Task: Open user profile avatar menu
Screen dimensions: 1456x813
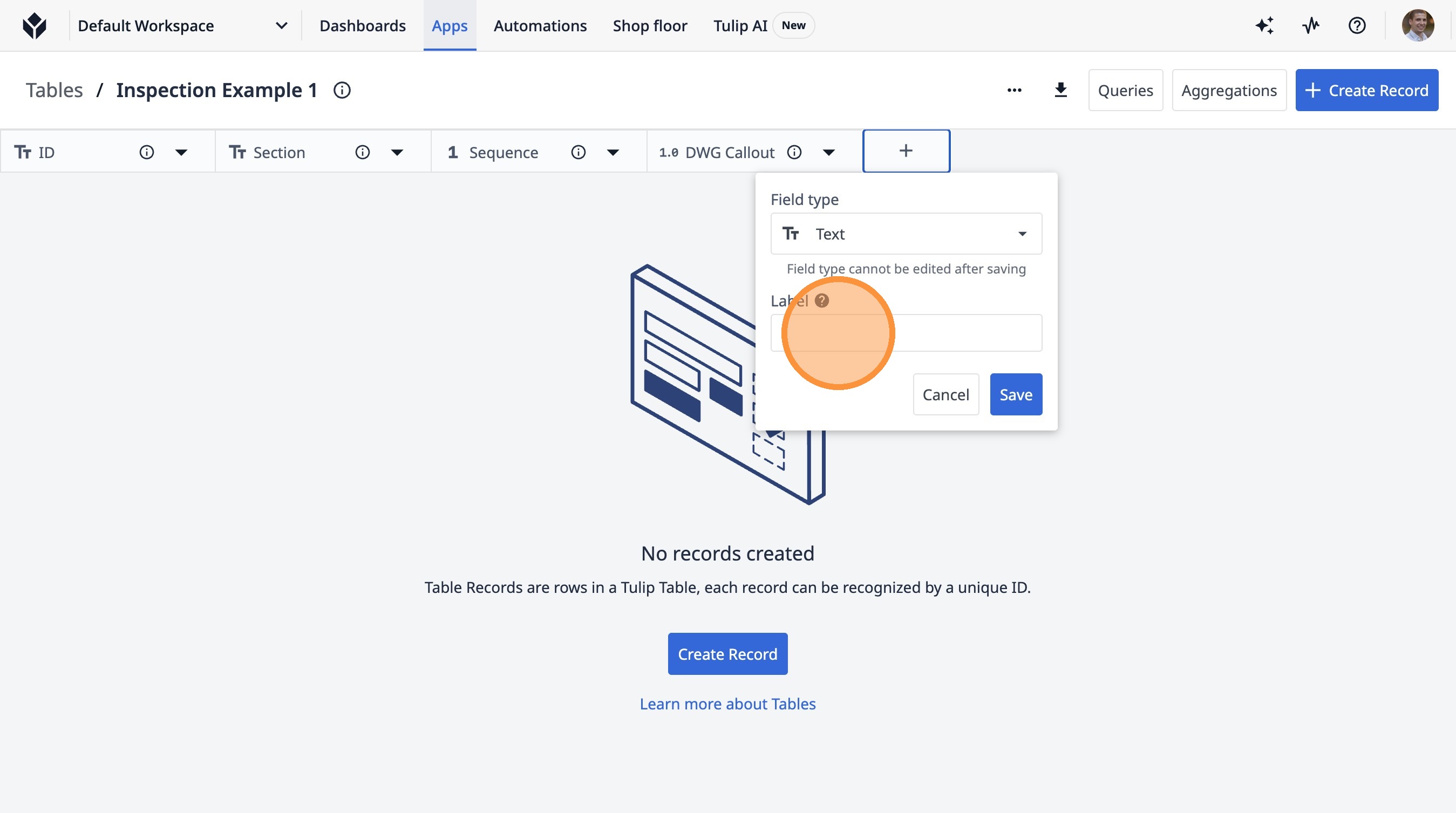Action: pos(1417,26)
